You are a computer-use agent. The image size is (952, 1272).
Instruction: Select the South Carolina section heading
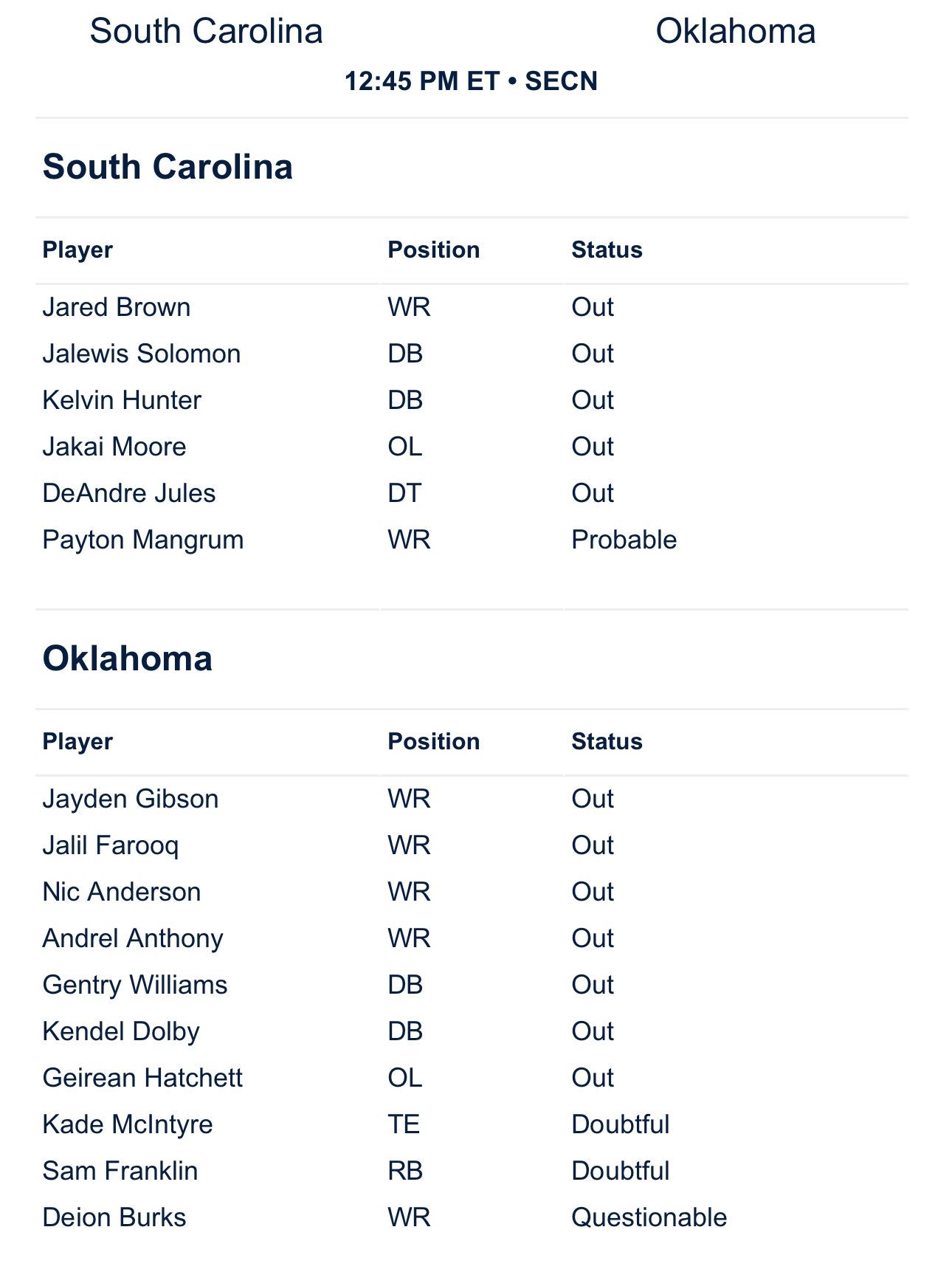pos(168,167)
